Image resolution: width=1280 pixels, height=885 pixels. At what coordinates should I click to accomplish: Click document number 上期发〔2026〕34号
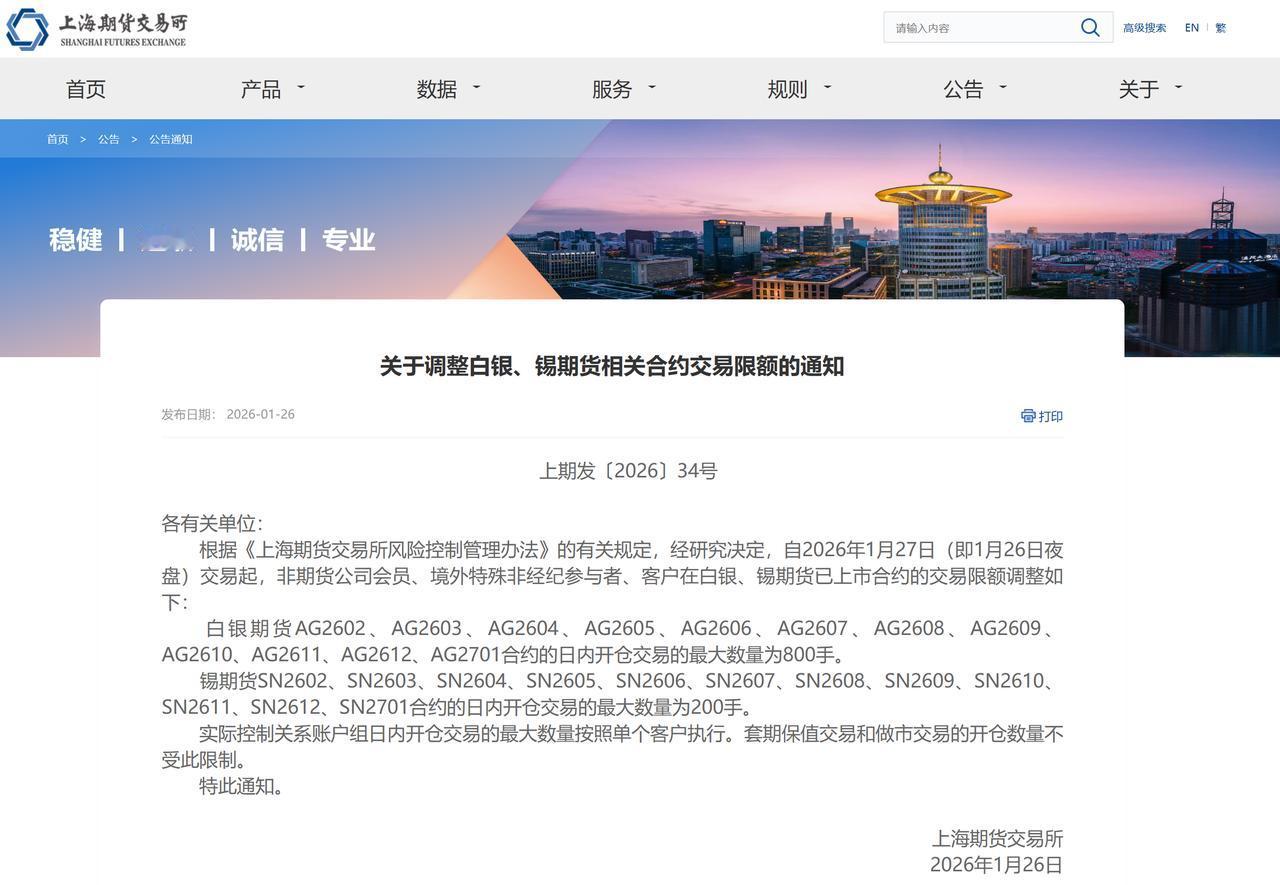[x=628, y=471]
